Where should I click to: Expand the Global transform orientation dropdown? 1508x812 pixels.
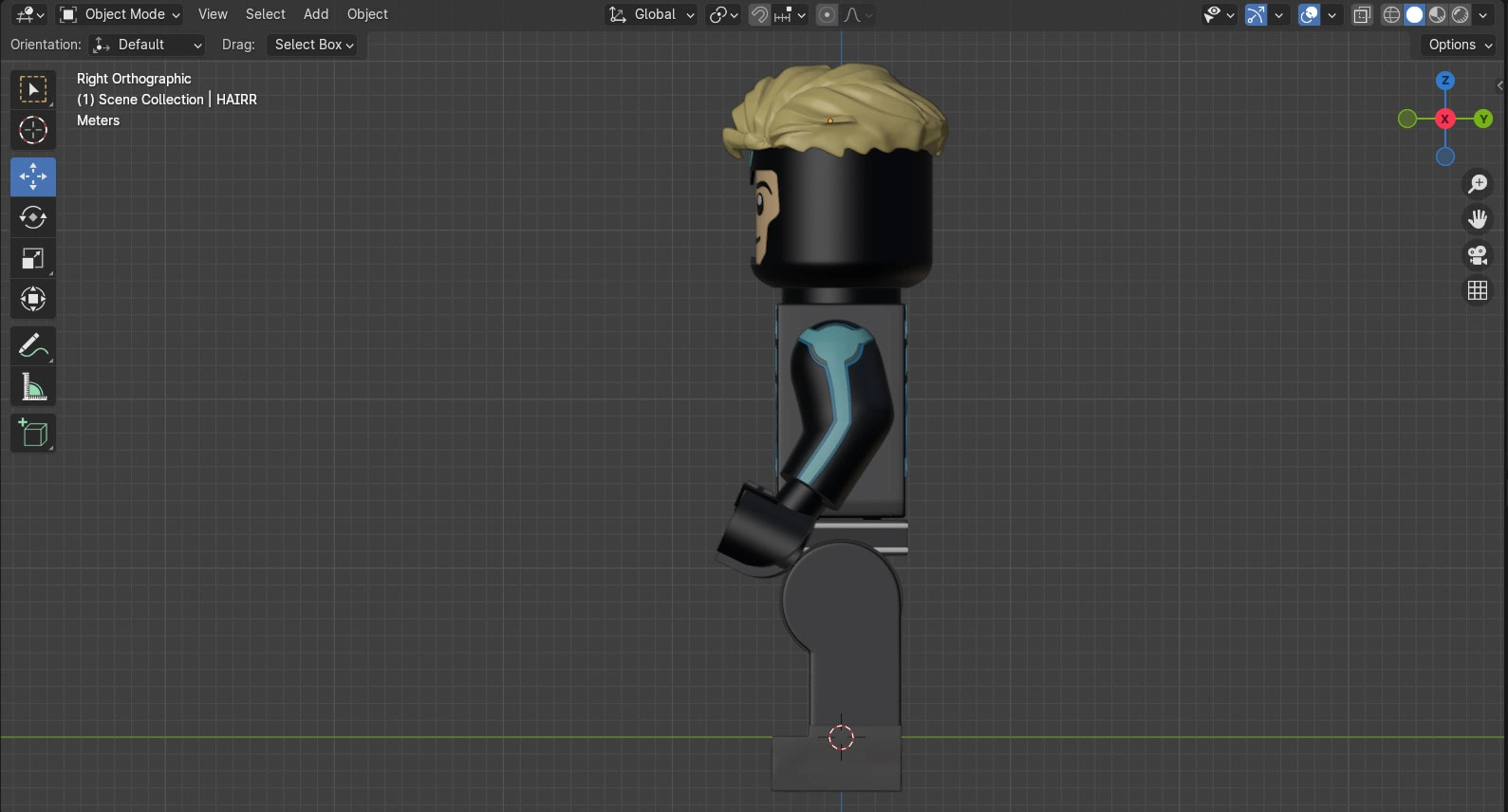(653, 14)
